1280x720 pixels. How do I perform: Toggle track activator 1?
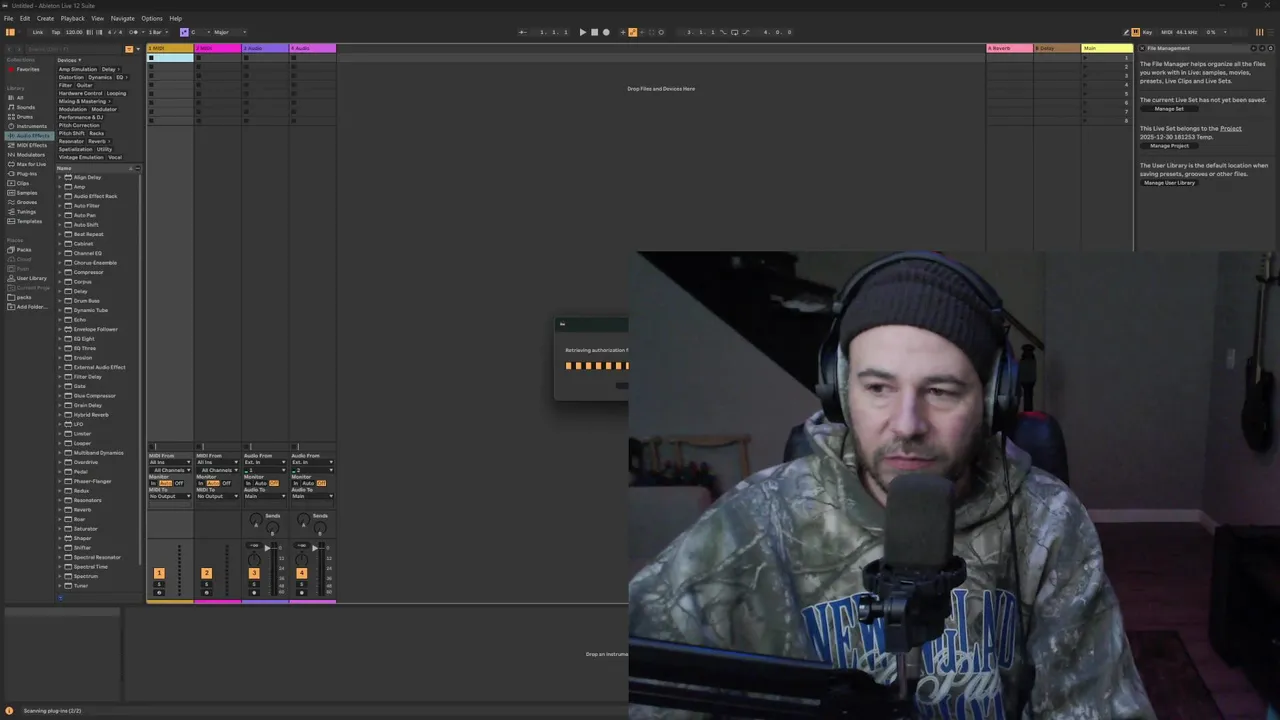point(159,573)
